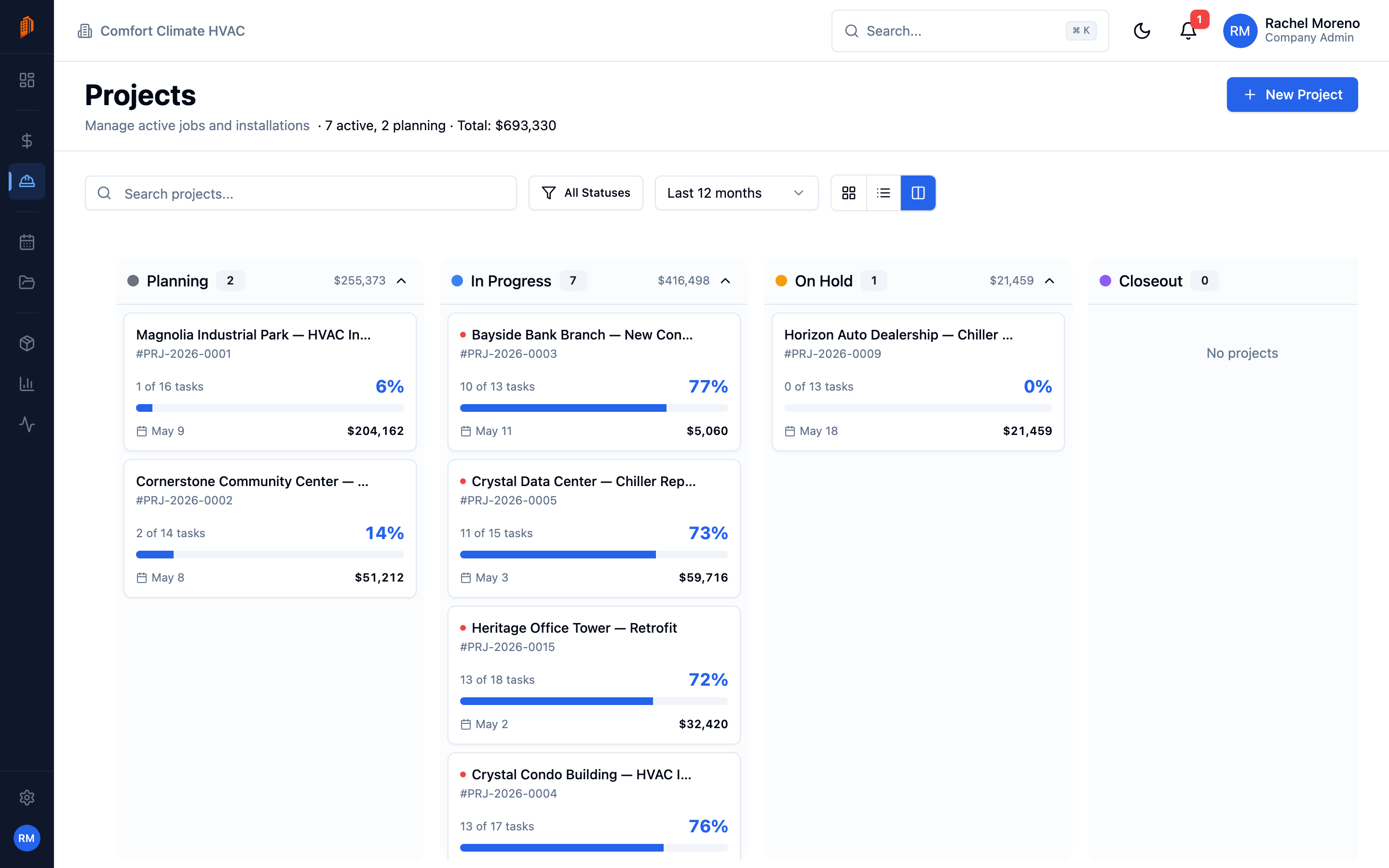The width and height of the screenshot is (1389, 868).
Task: Select the hard hat projects icon
Action: pyautogui.click(x=27, y=181)
